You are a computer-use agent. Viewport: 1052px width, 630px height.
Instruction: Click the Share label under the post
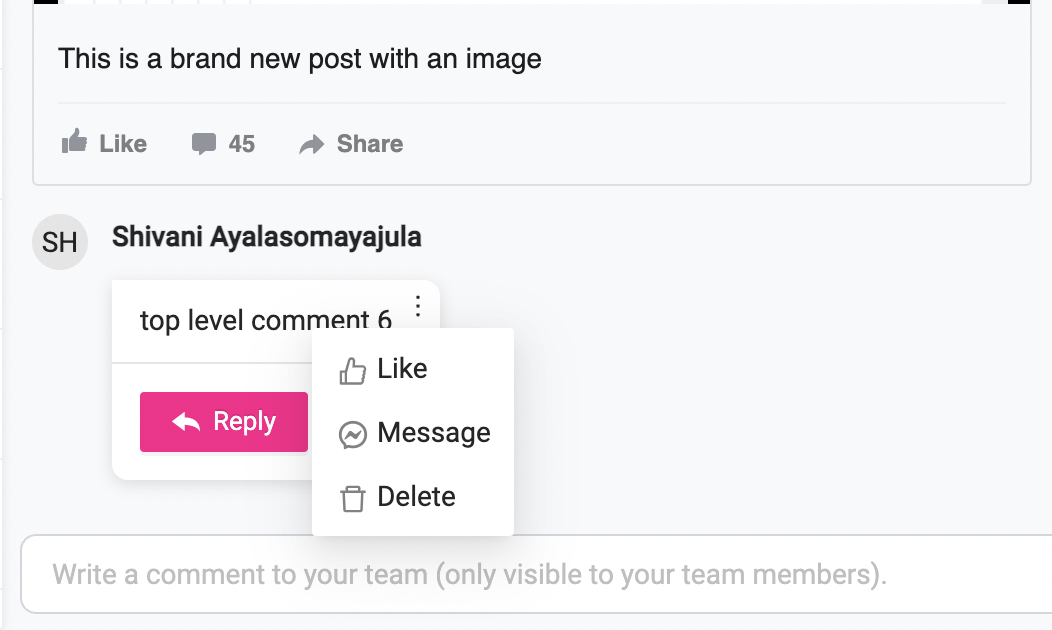[369, 144]
